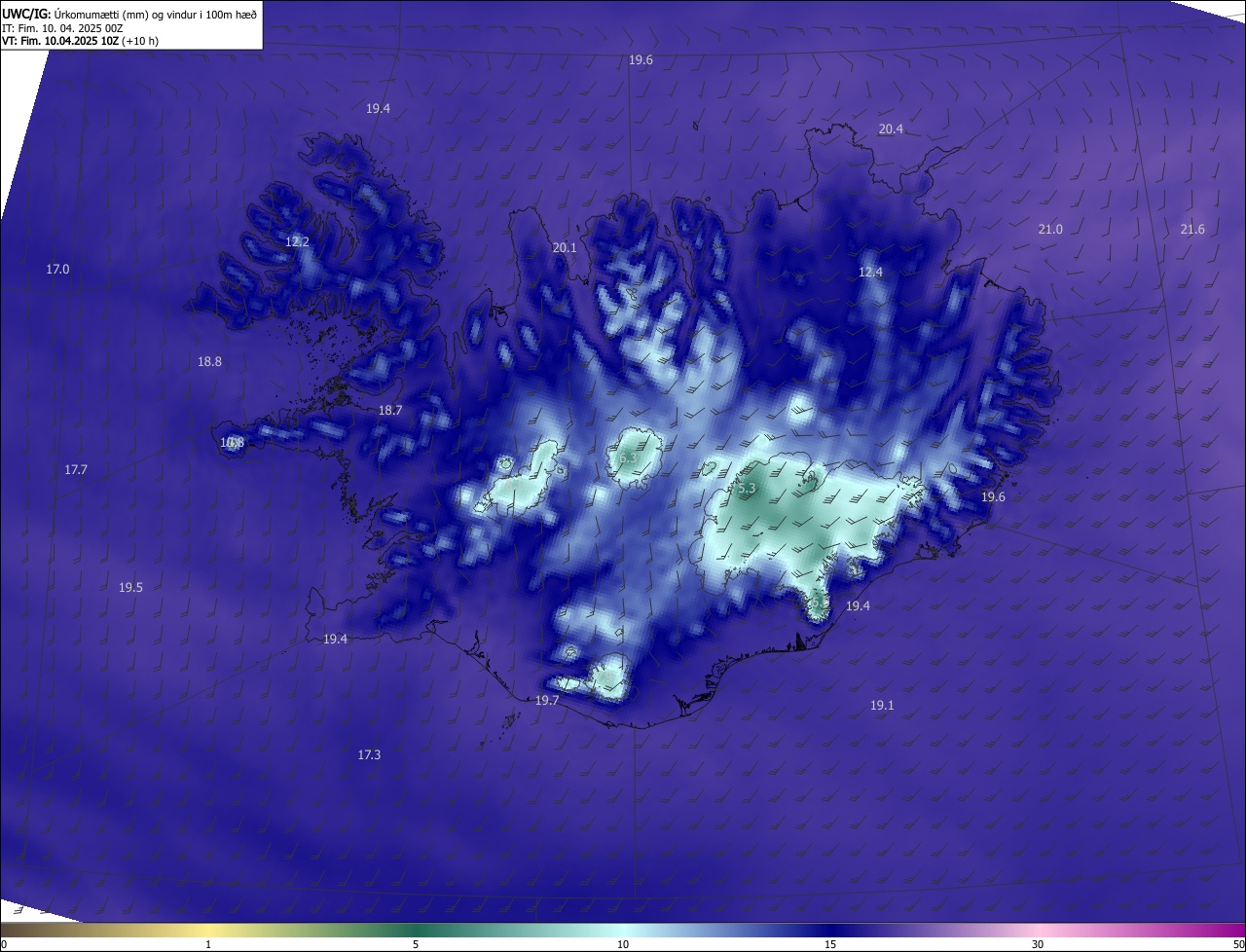Click the 50 tick on the colour scale
Viewport: 1246px width, 952px height.
(1238, 945)
